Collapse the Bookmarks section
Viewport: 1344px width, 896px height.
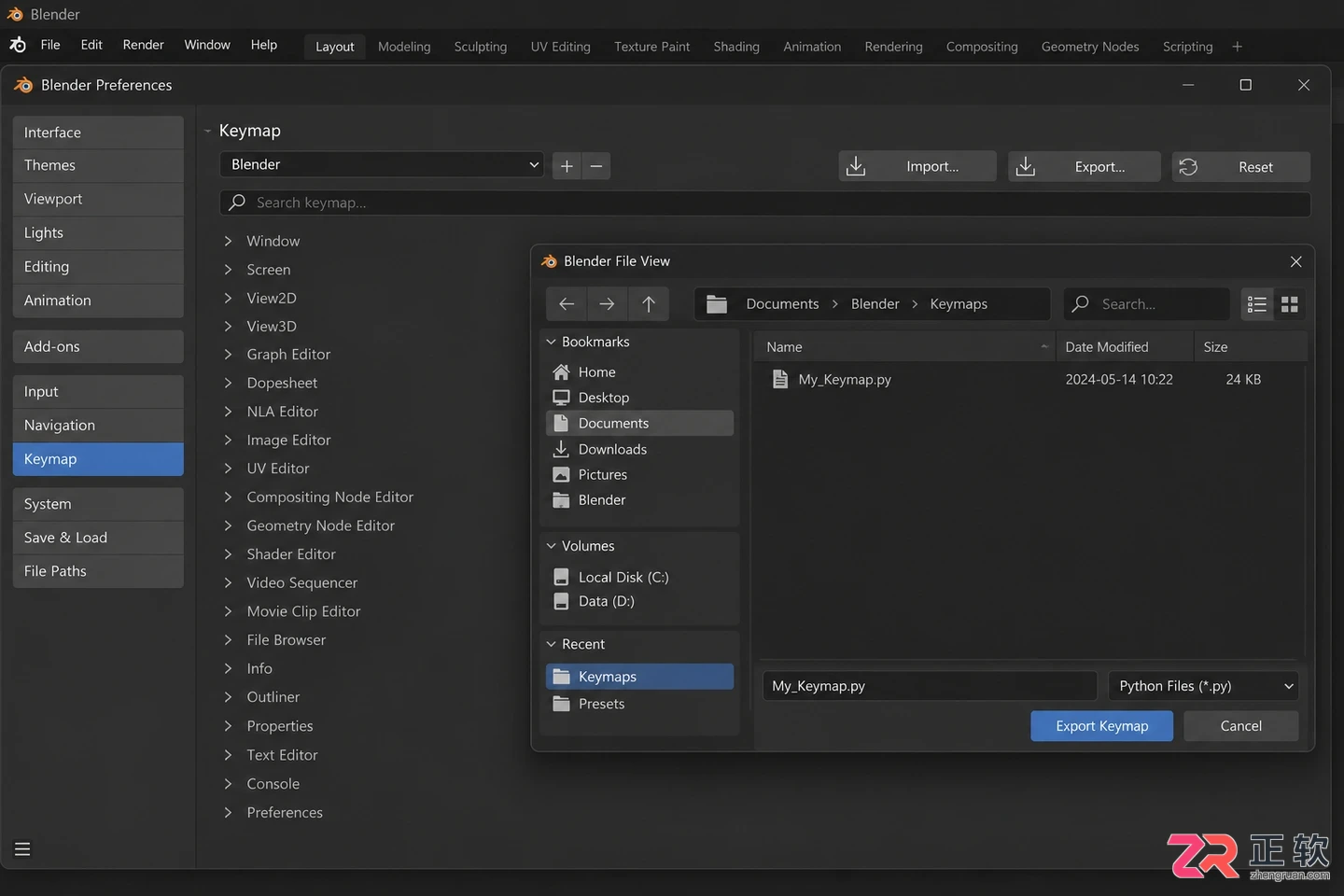551,342
